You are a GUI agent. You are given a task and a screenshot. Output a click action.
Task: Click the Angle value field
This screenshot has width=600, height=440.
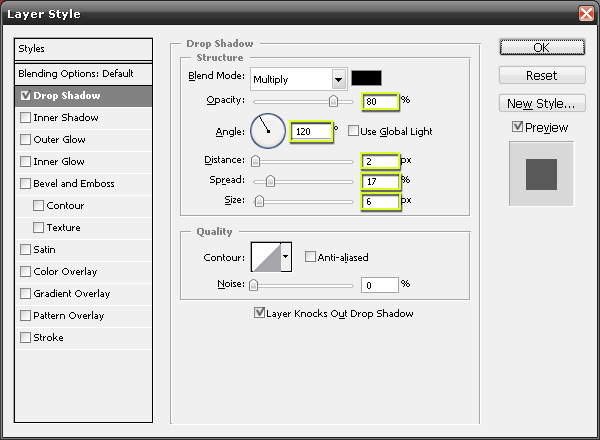[x=311, y=132]
